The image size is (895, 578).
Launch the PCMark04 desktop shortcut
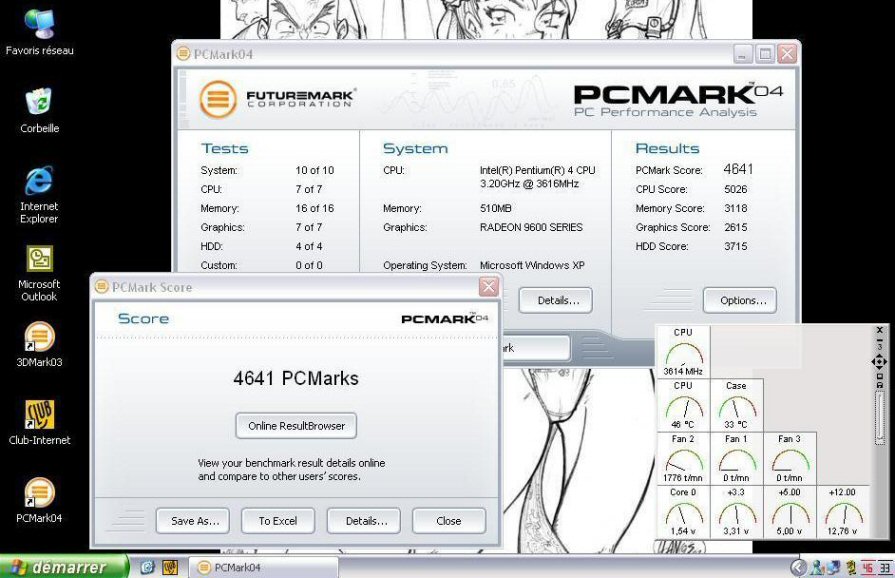click(39, 500)
